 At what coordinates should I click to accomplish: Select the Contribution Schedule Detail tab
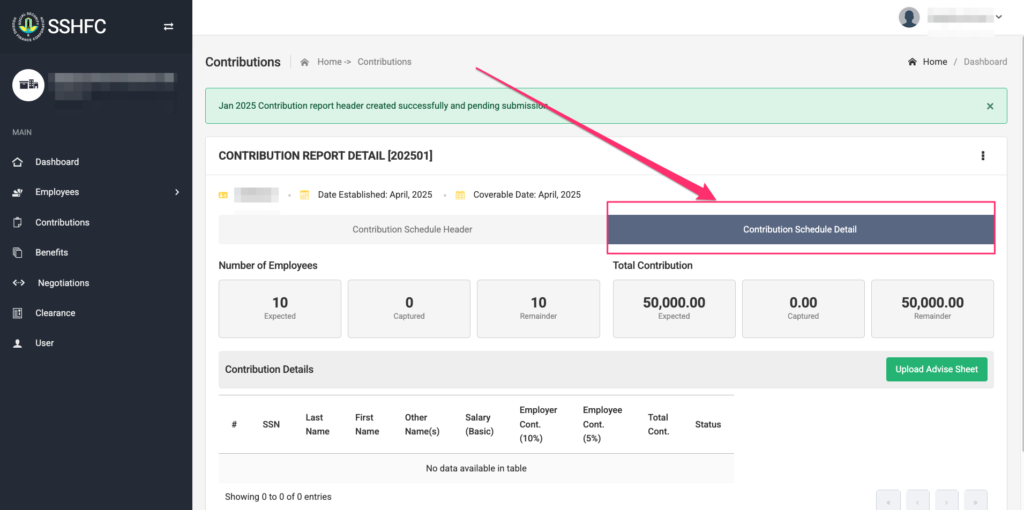799,230
